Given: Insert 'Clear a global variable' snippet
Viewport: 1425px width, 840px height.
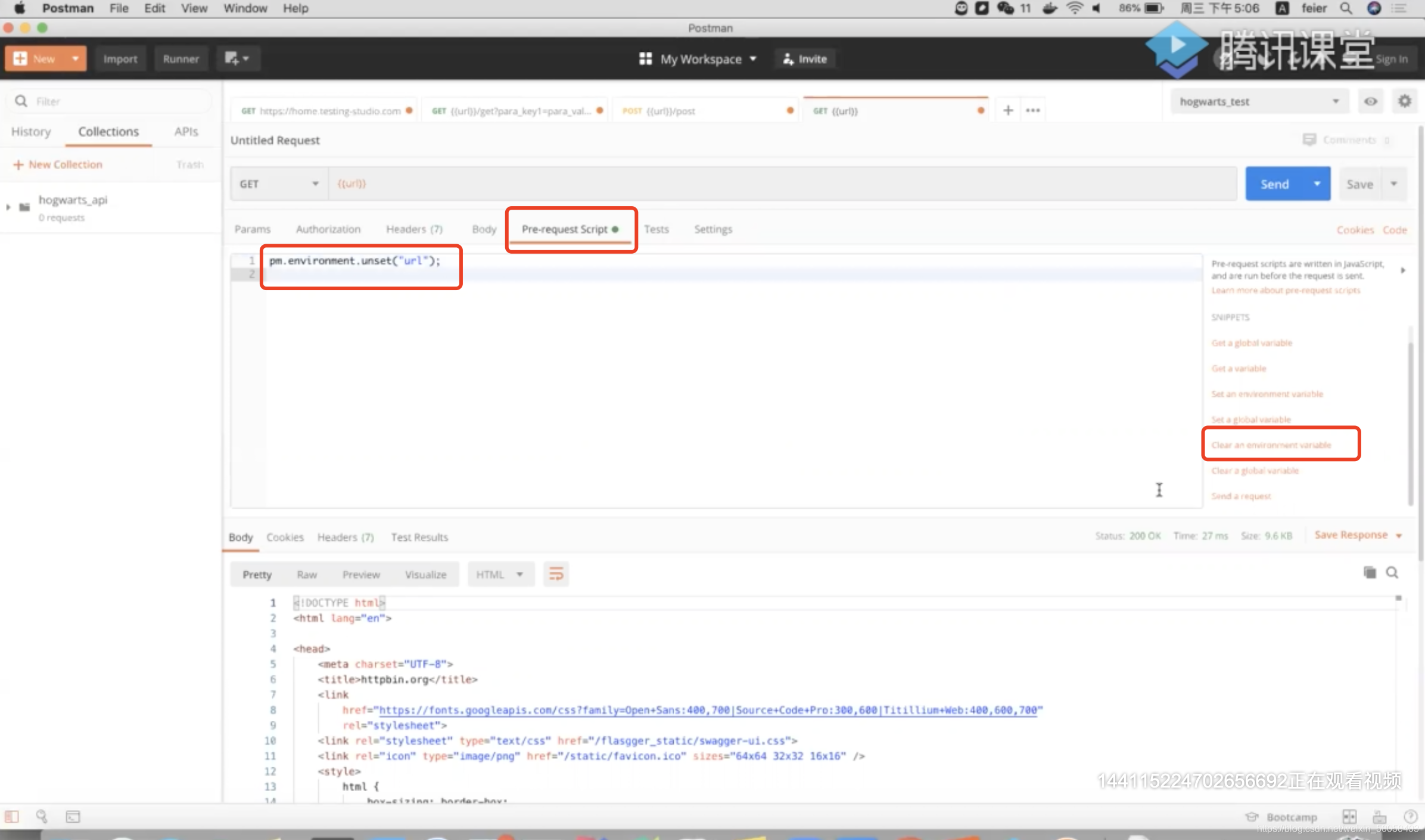Looking at the screenshot, I should (1255, 471).
